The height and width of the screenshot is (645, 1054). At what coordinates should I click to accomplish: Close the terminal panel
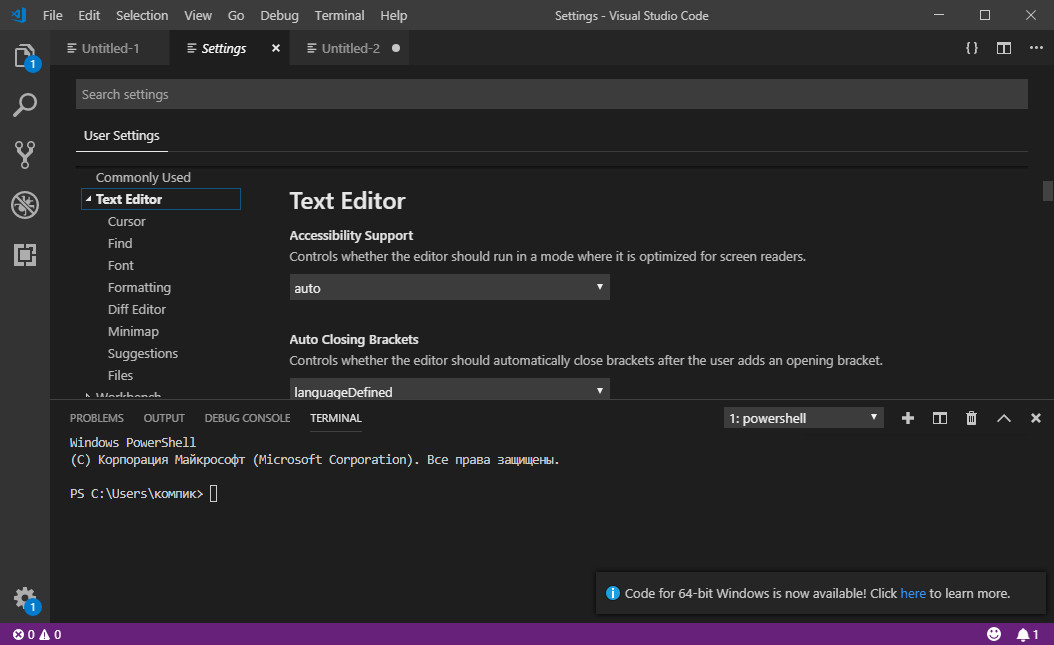[1036, 418]
